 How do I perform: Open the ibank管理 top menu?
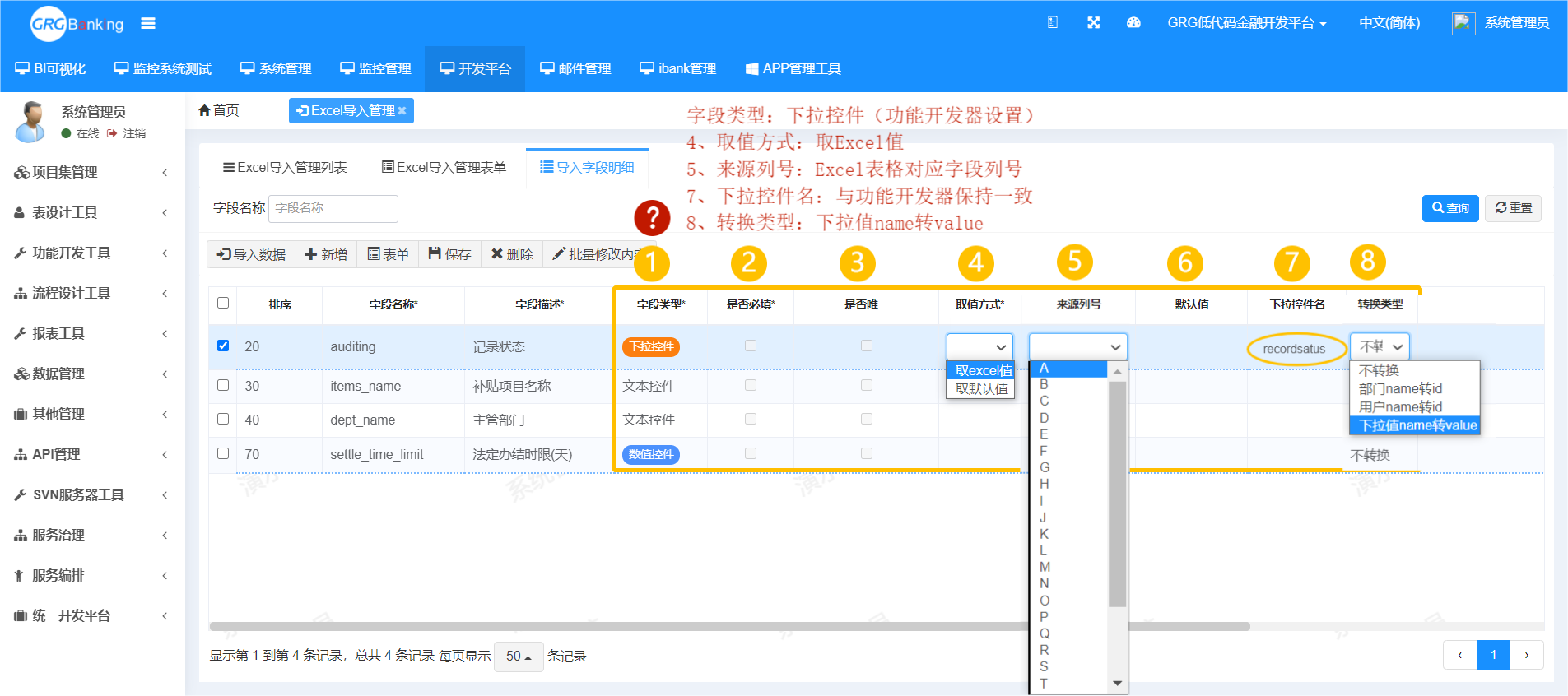pos(678,68)
